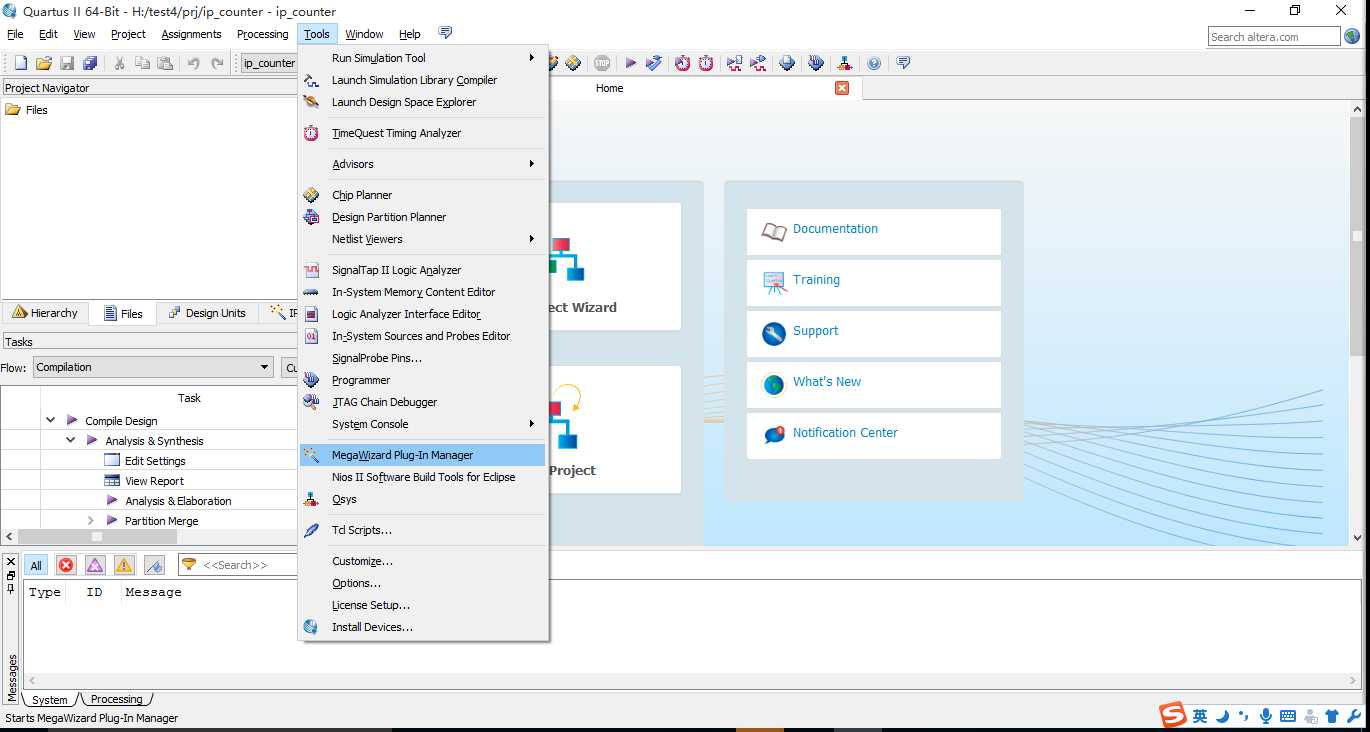Open the System Console submenu
This screenshot has height=732, width=1370.
point(424,424)
